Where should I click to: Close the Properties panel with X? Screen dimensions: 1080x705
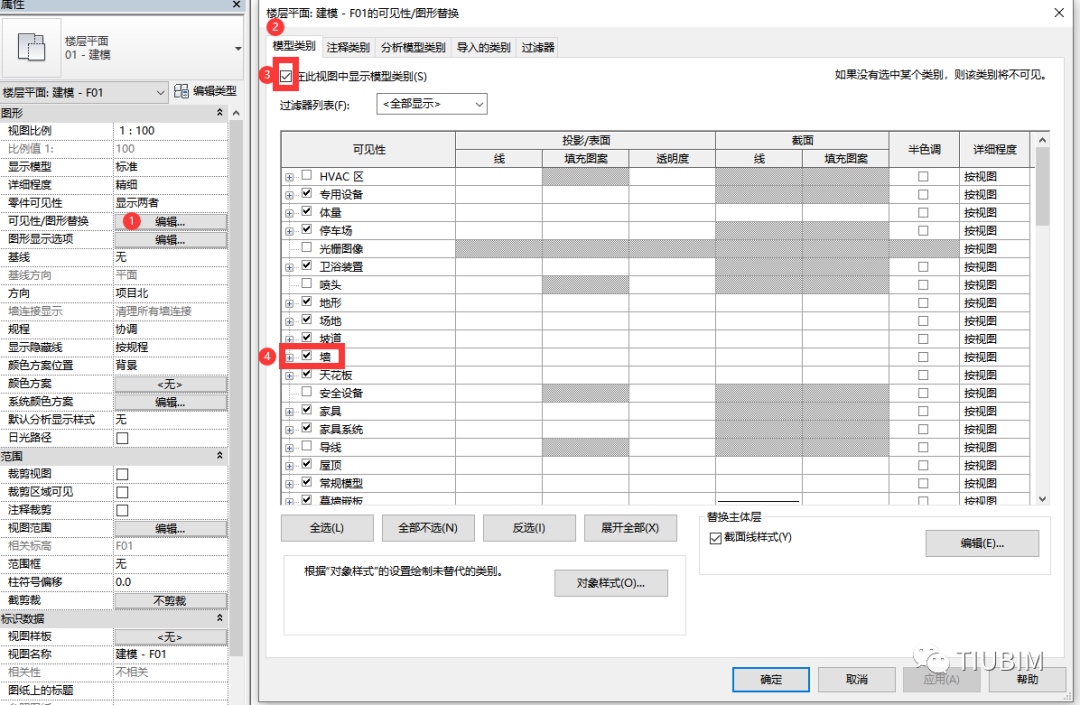pos(236,4)
